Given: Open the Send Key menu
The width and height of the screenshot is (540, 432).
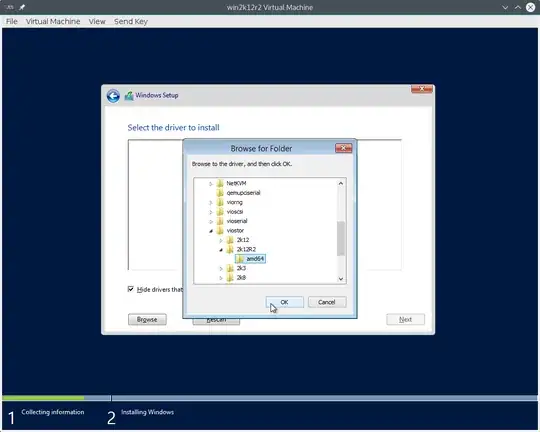Looking at the screenshot, I should click(131, 21).
